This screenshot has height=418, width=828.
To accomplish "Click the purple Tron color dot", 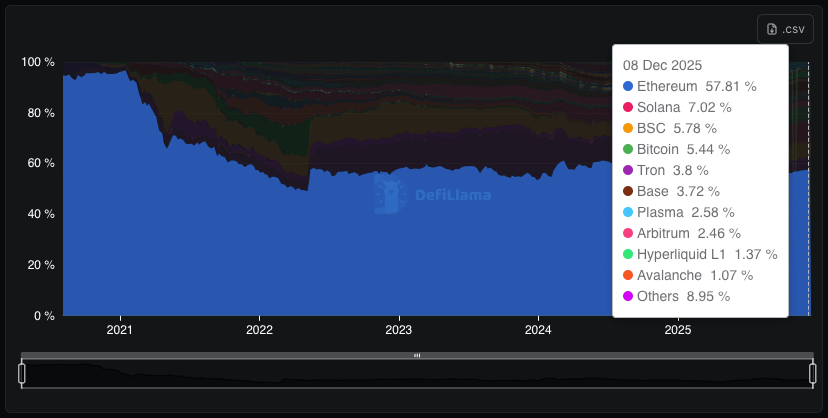I will [x=628, y=170].
